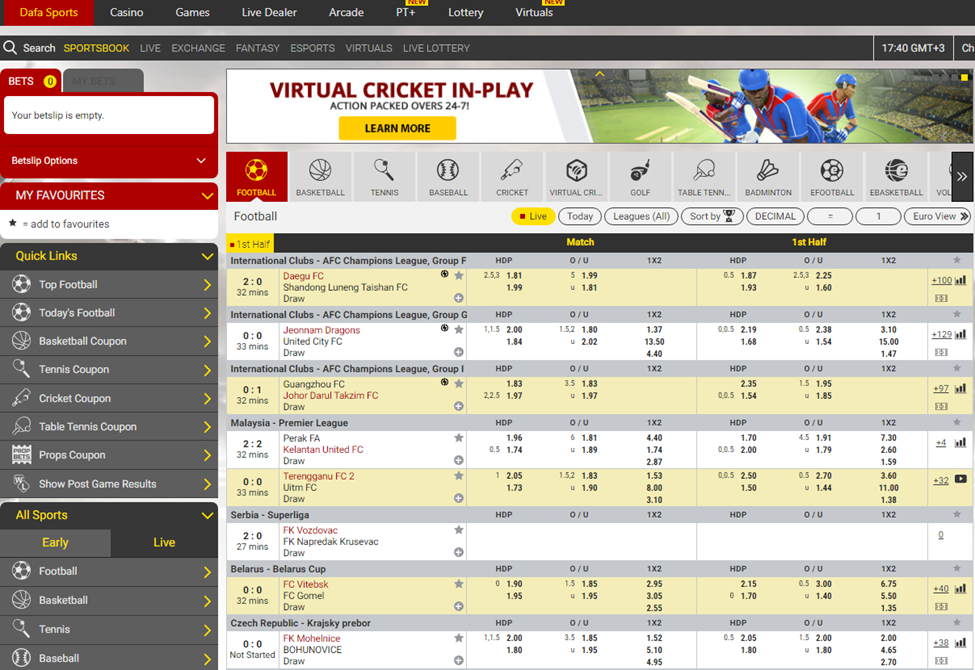975x670 pixels.
Task: Collapse the Quick Links panel
Action: coord(207,256)
